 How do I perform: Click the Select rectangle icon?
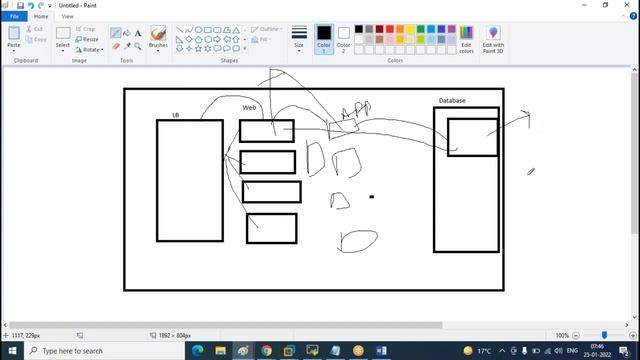point(63,33)
